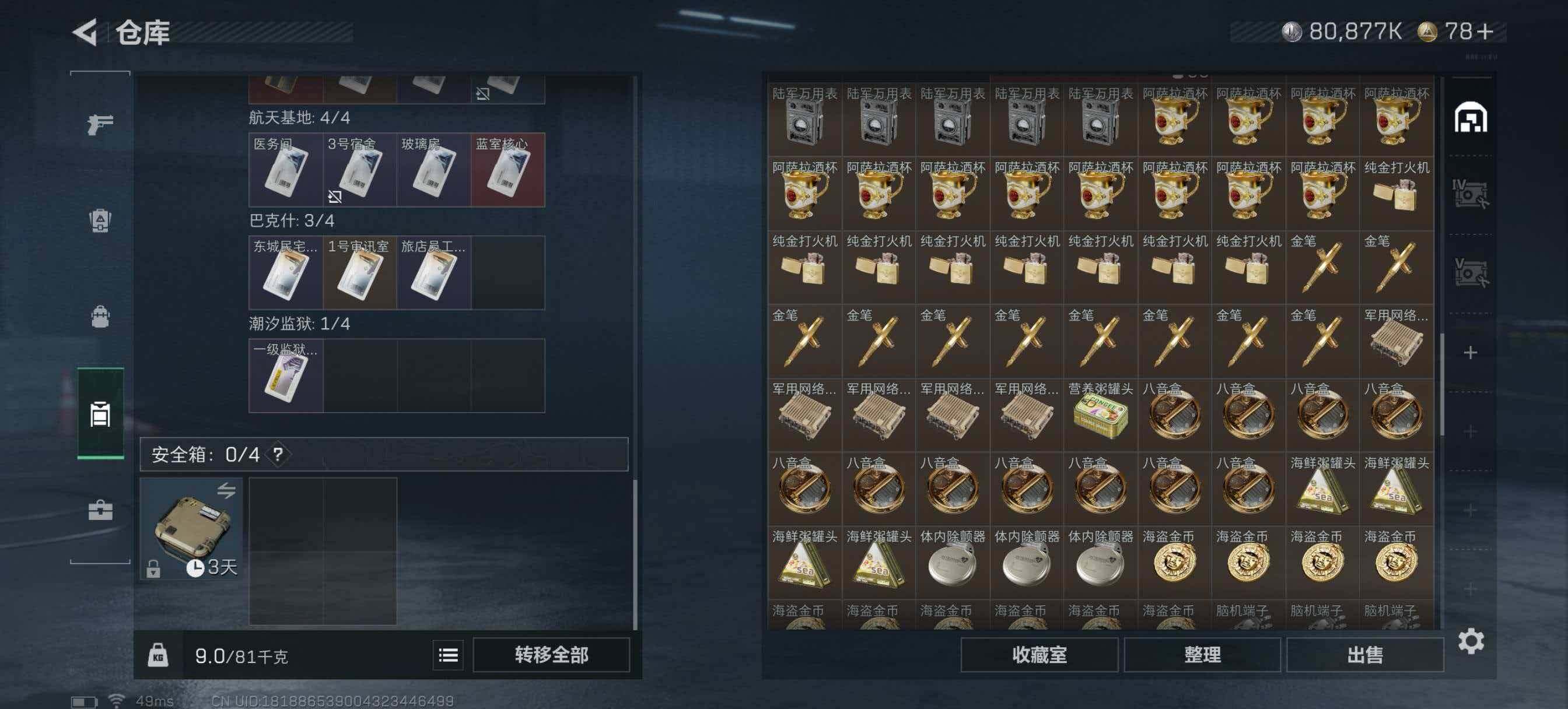Click the 出售 sell button

pyautogui.click(x=1364, y=655)
